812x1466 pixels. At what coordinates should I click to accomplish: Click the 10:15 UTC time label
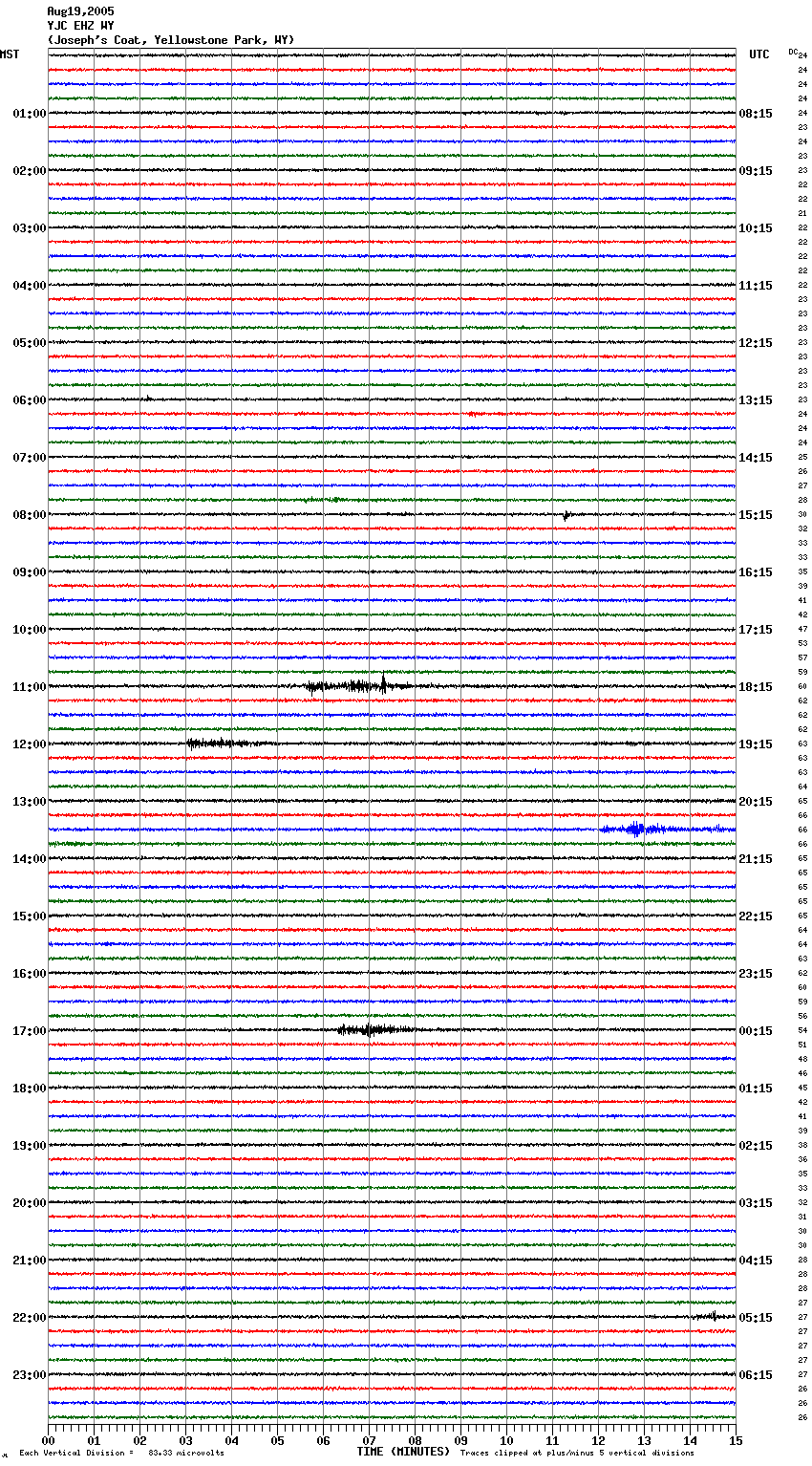(756, 228)
